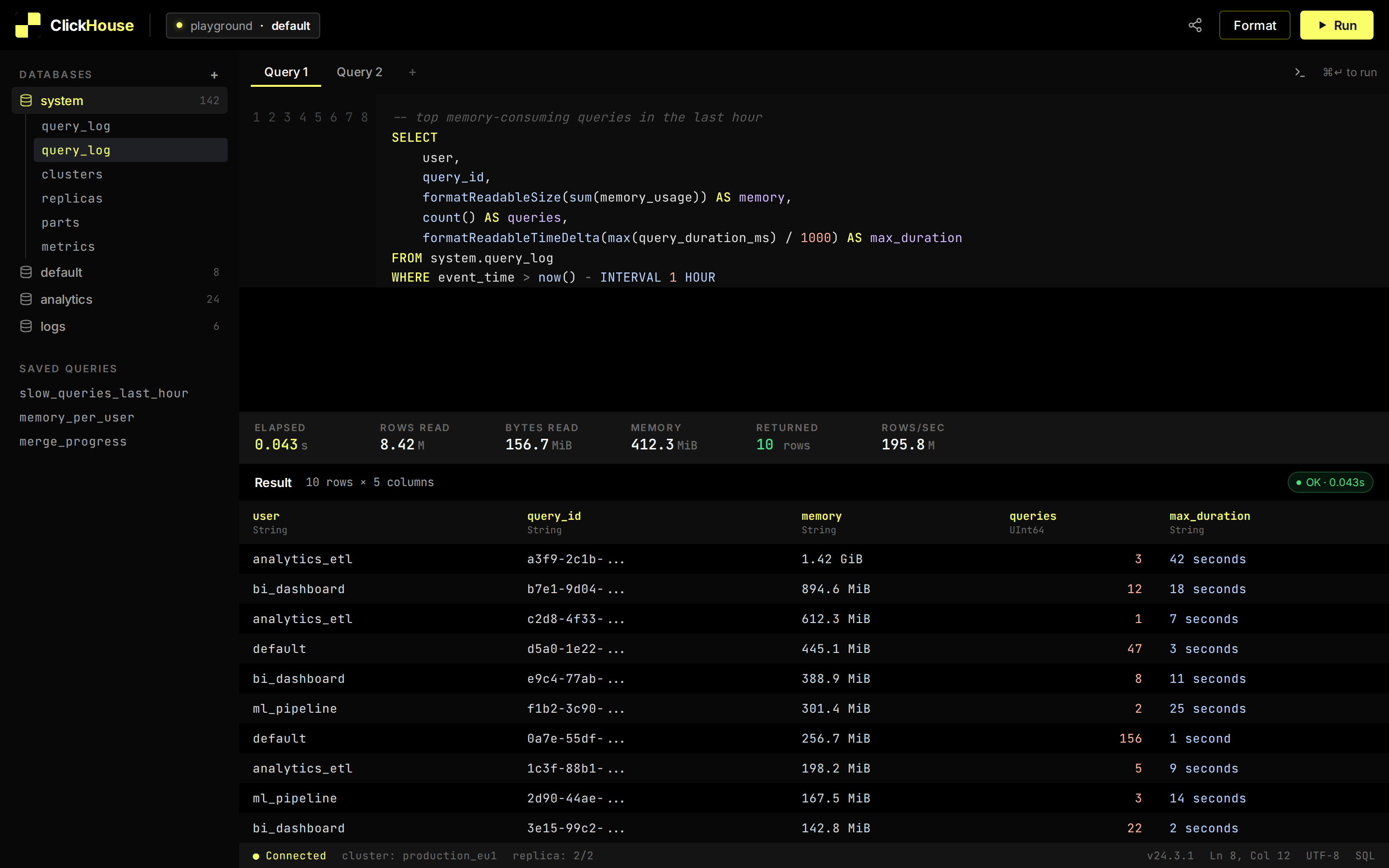This screenshot has width=1389, height=868.
Task: Open the terminal prompt icon
Action: (x=1300, y=72)
